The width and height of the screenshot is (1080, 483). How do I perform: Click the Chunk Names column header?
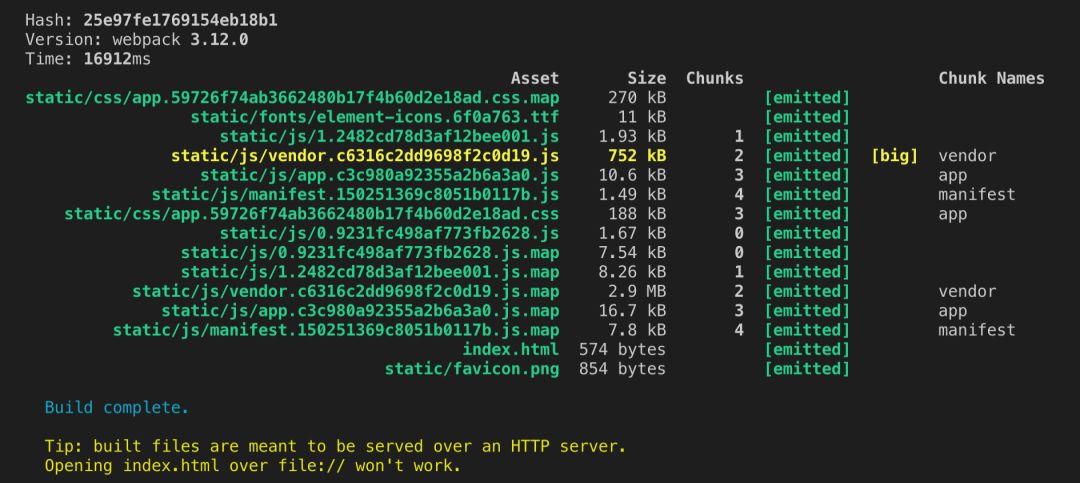pos(991,78)
